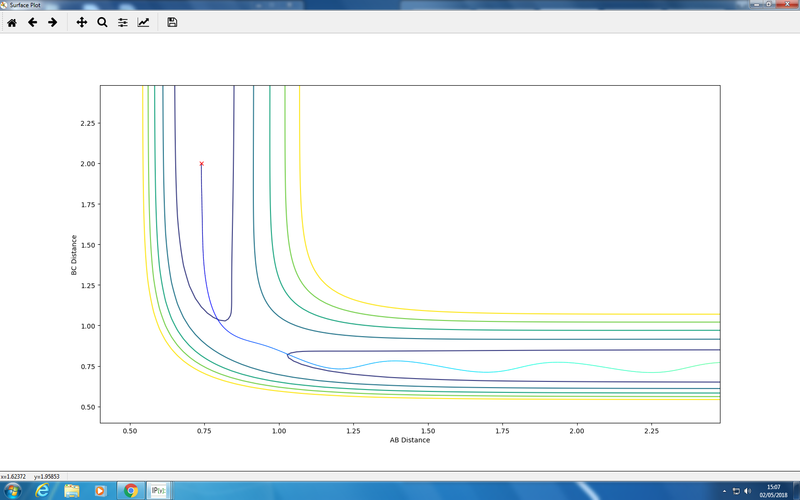The image size is (800, 500).
Task: Save the figure with the floppy disk icon
Action: [x=172, y=22]
